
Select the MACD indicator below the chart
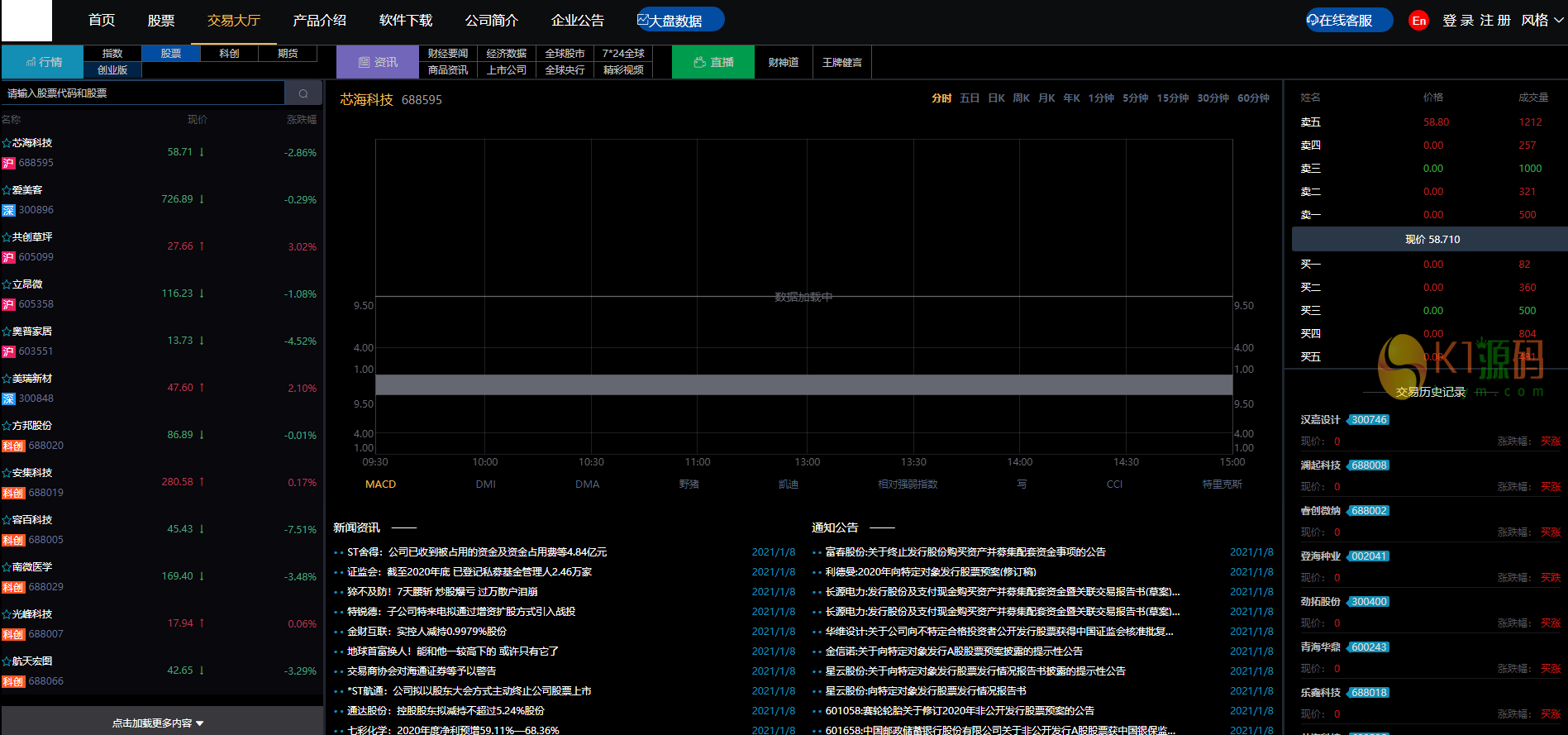coord(380,484)
